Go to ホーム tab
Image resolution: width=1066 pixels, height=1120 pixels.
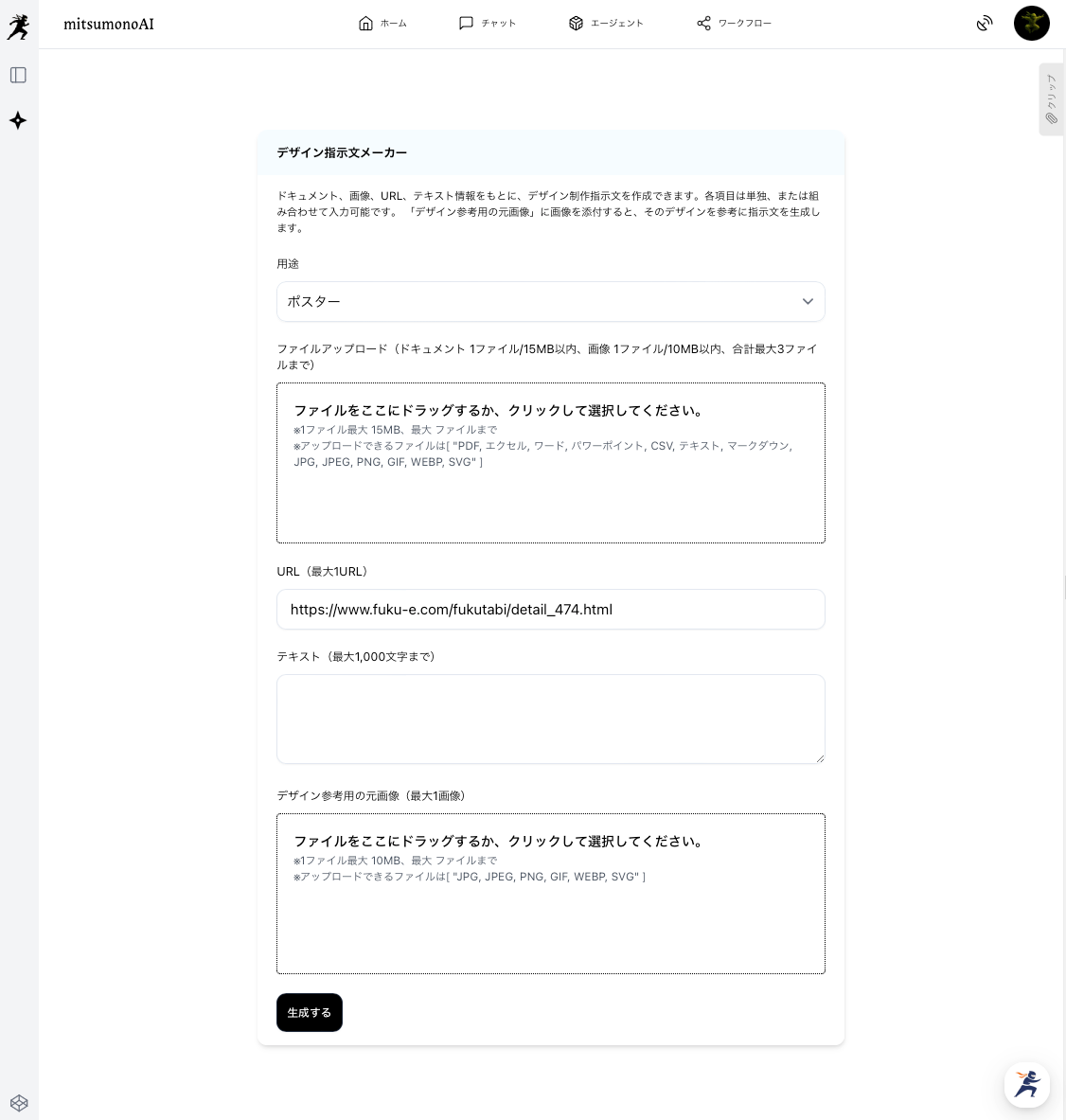(382, 24)
